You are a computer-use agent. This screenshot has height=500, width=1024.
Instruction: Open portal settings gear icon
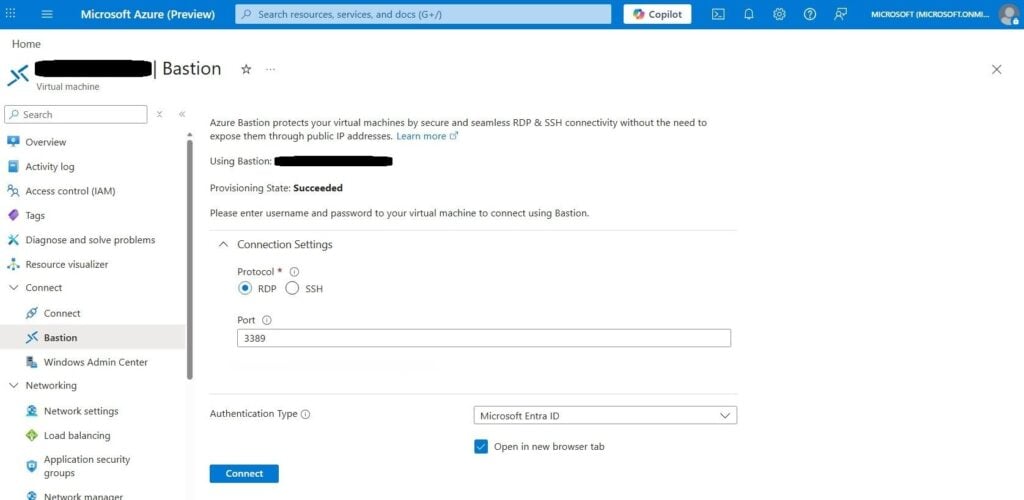click(x=779, y=14)
